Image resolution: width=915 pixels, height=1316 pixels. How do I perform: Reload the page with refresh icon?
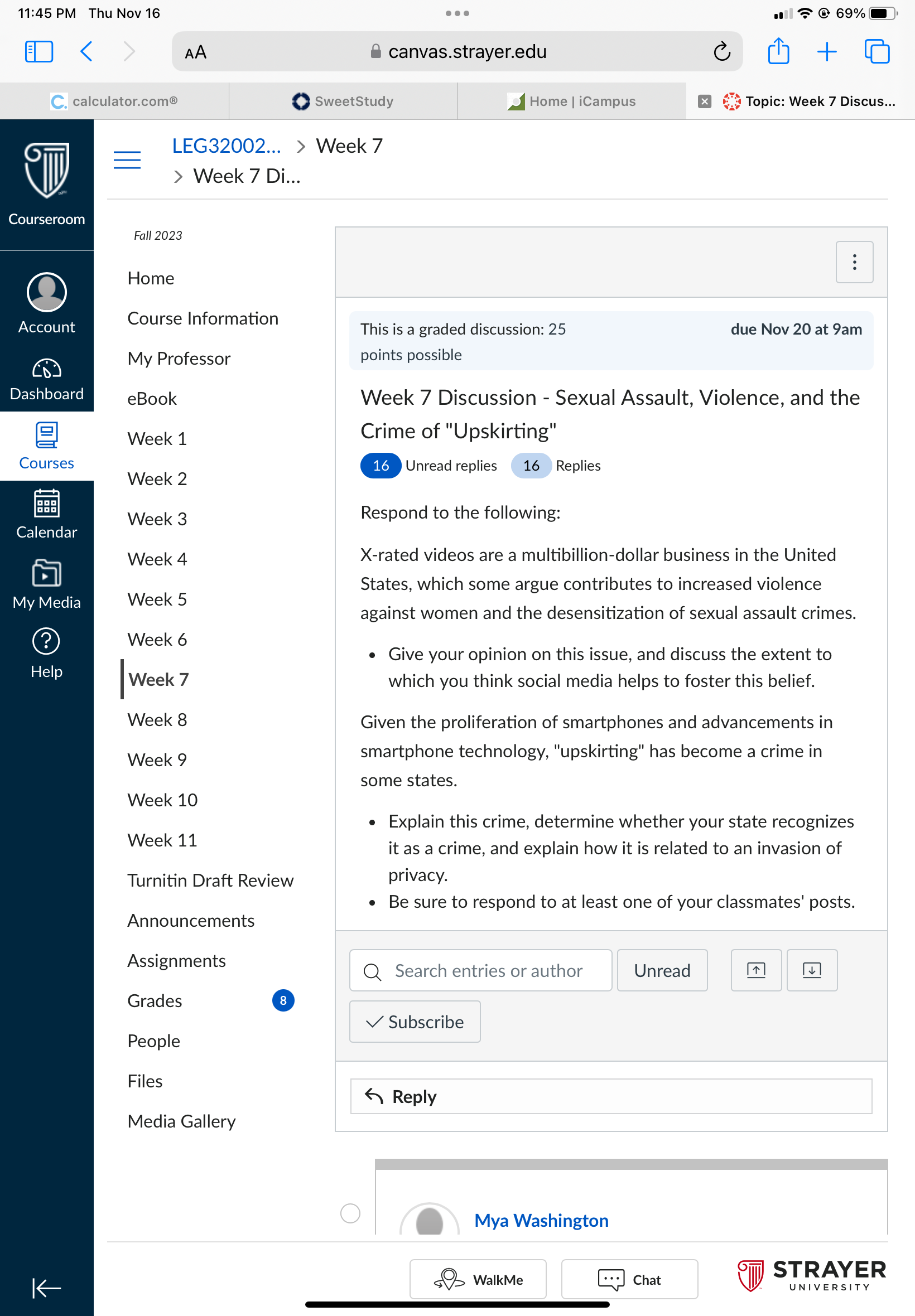tap(721, 51)
